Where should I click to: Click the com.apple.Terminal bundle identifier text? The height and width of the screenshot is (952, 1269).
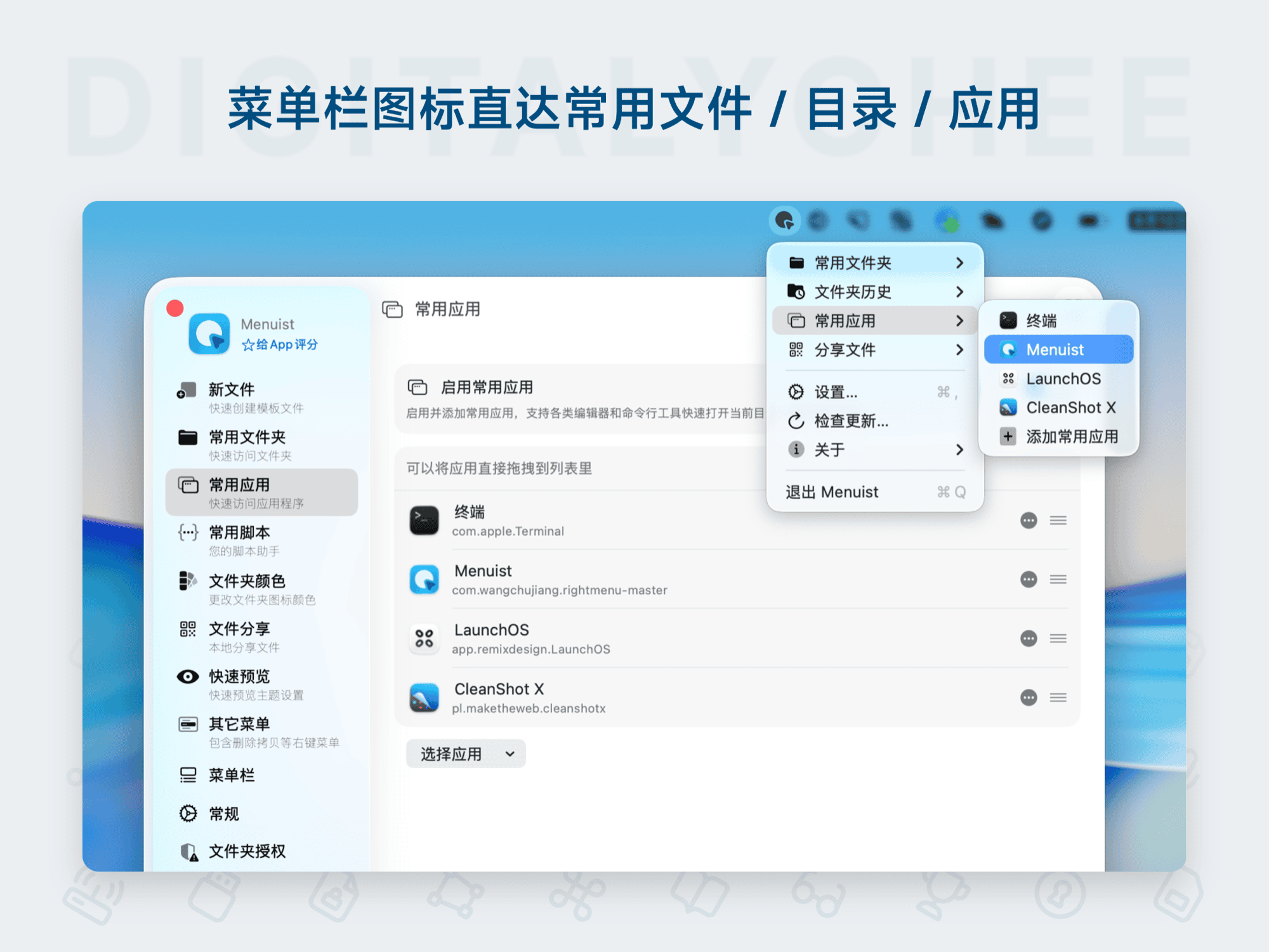pos(508,531)
